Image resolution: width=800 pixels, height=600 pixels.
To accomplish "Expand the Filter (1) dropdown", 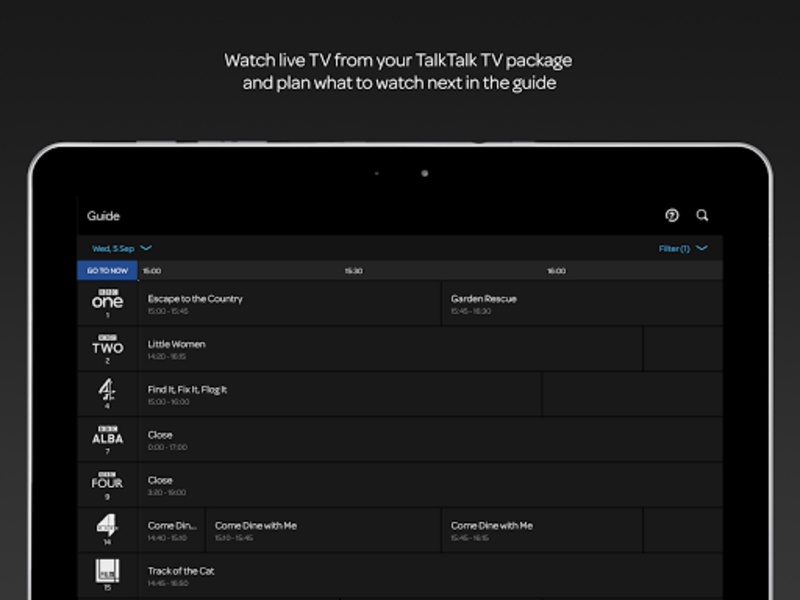I will tap(683, 248).
